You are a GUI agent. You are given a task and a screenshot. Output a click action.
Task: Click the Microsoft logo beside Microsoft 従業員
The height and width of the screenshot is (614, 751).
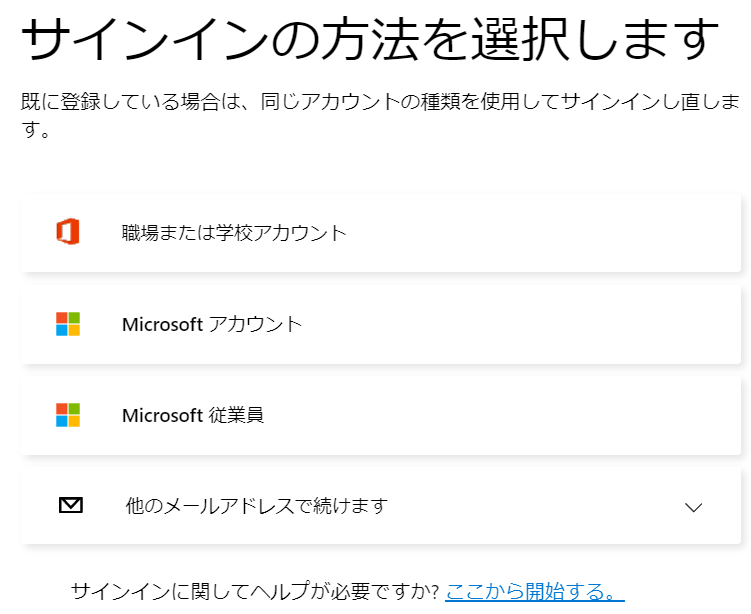[68, 415]
